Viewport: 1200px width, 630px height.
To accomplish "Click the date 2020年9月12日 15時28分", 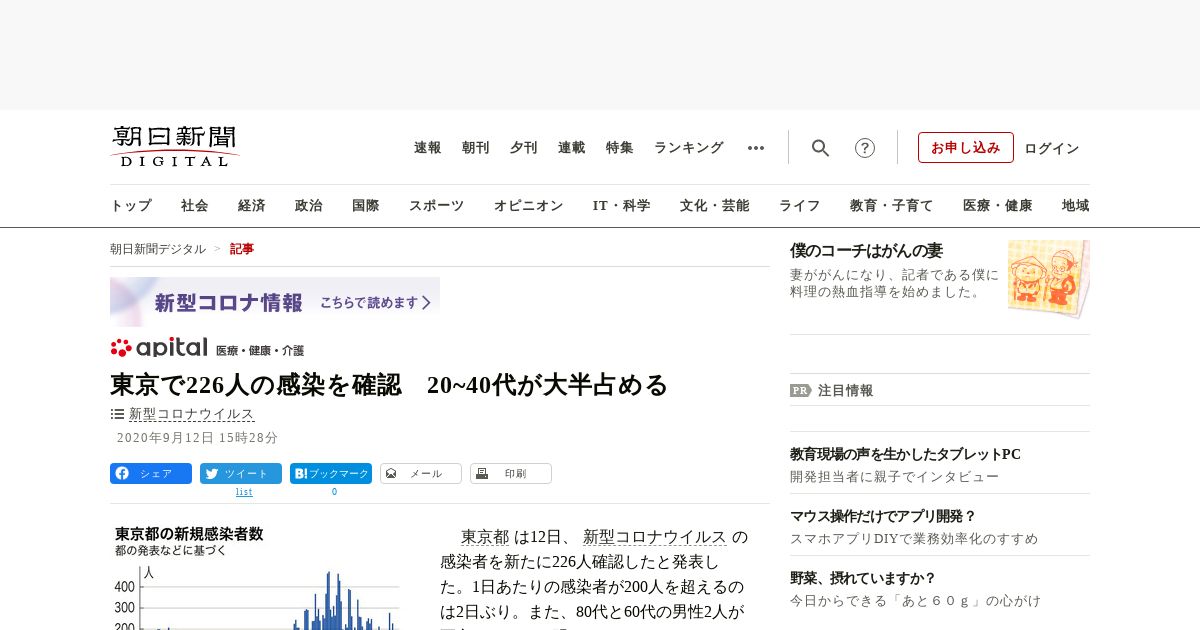I will [198, 438].
